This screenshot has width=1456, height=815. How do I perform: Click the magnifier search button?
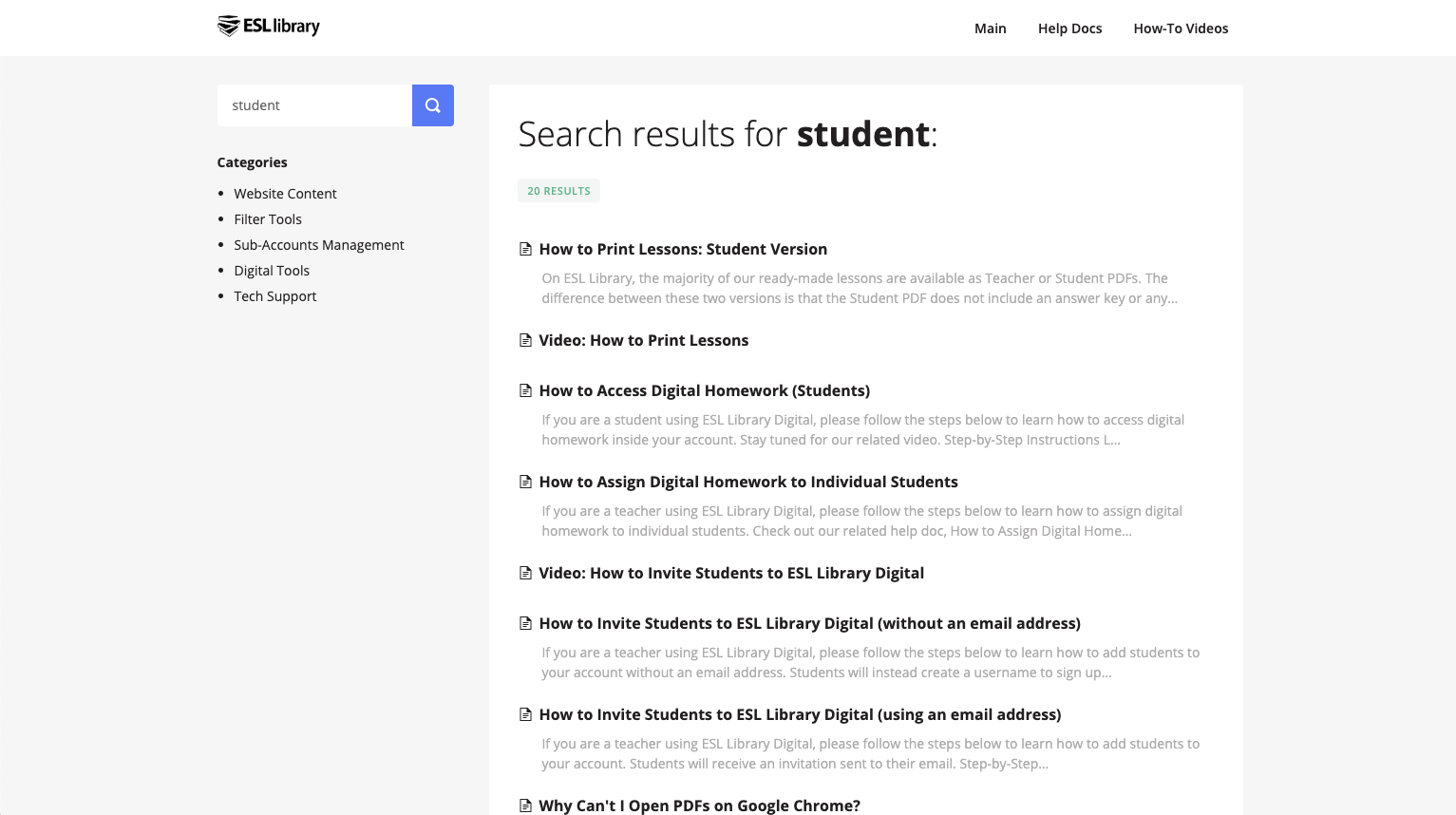pyautogui.click(x=433, y=105)
